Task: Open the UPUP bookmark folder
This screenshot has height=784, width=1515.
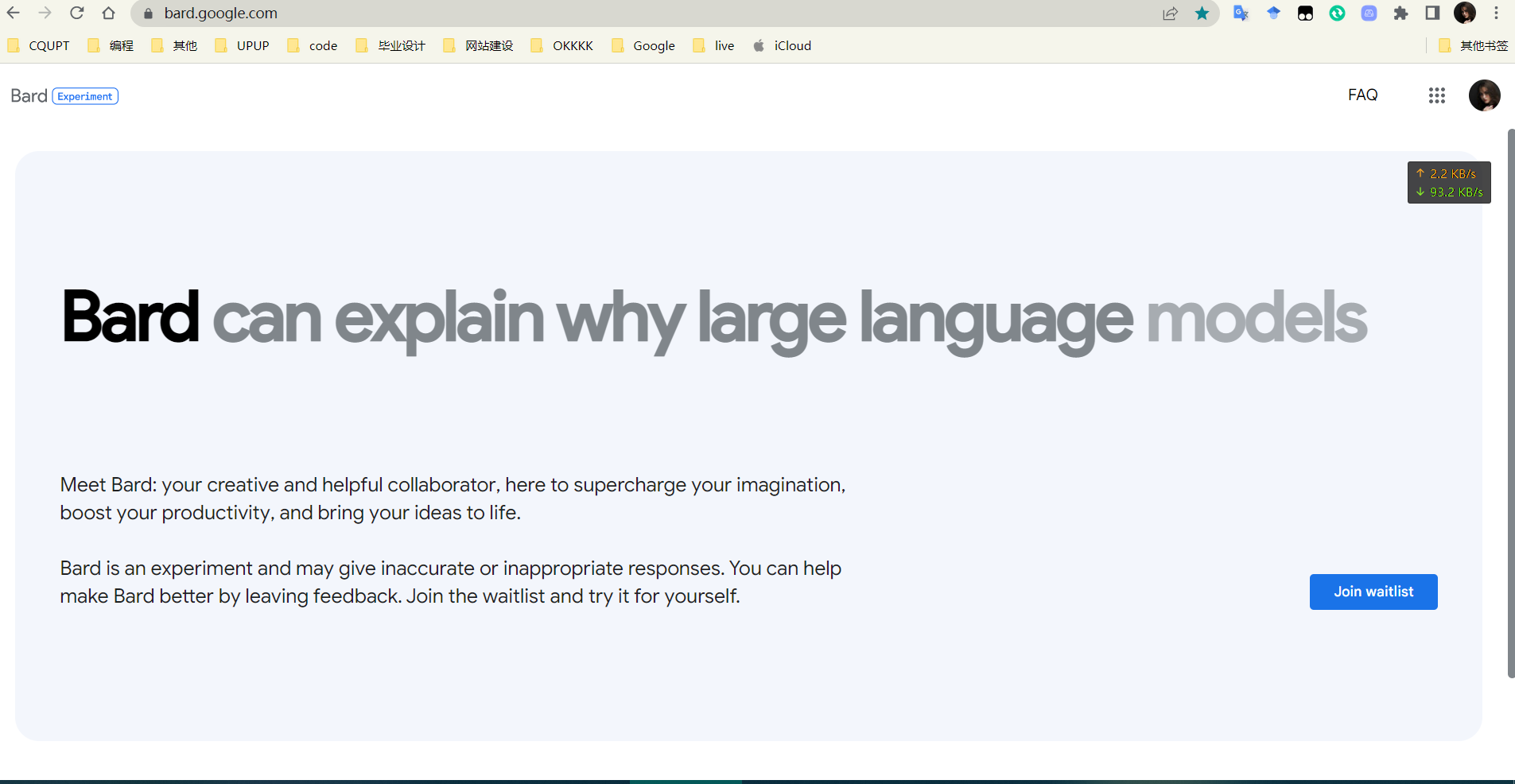Action: [243, 45]
